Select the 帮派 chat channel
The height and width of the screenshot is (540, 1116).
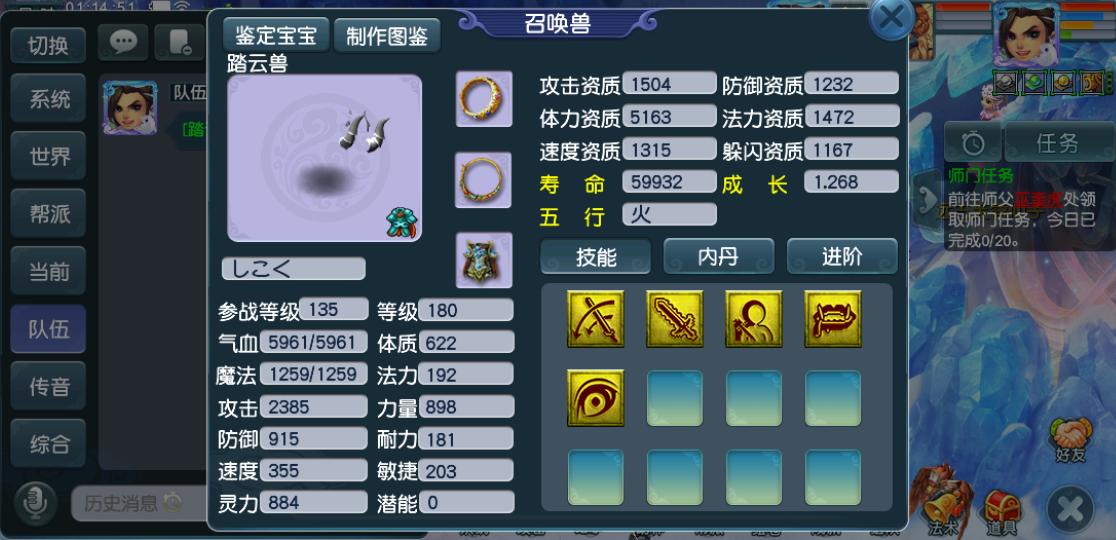[x=48, y=213]
